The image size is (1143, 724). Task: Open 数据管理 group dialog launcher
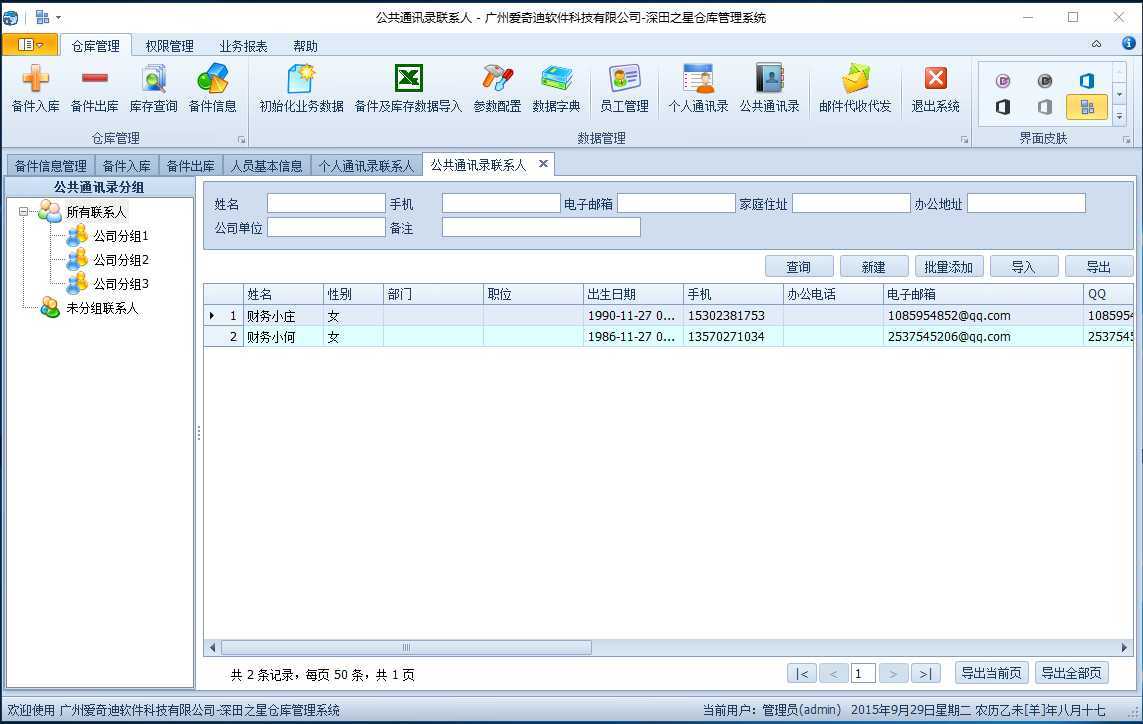(x=964, y=139)
